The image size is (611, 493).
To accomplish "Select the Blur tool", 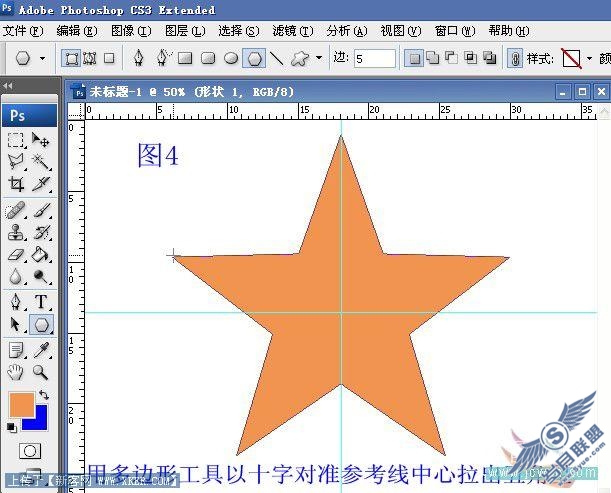I will pyautogui.click(x=16, y=276).
